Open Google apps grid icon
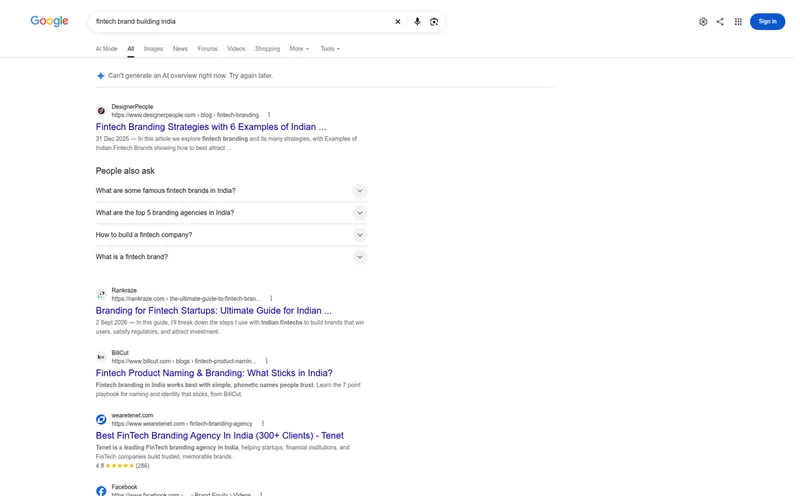The image size is (800, 496). (738, 21)
